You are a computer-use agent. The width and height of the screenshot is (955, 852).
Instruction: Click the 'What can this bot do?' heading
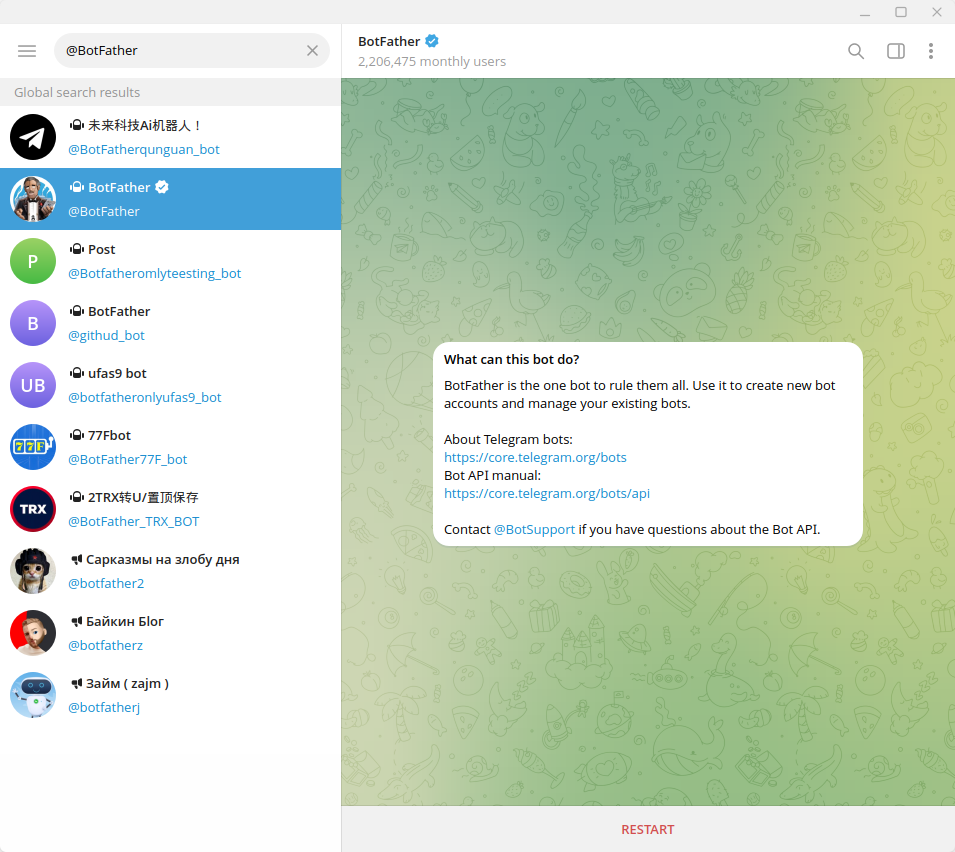pyautogui.click(x=512, y=359)
